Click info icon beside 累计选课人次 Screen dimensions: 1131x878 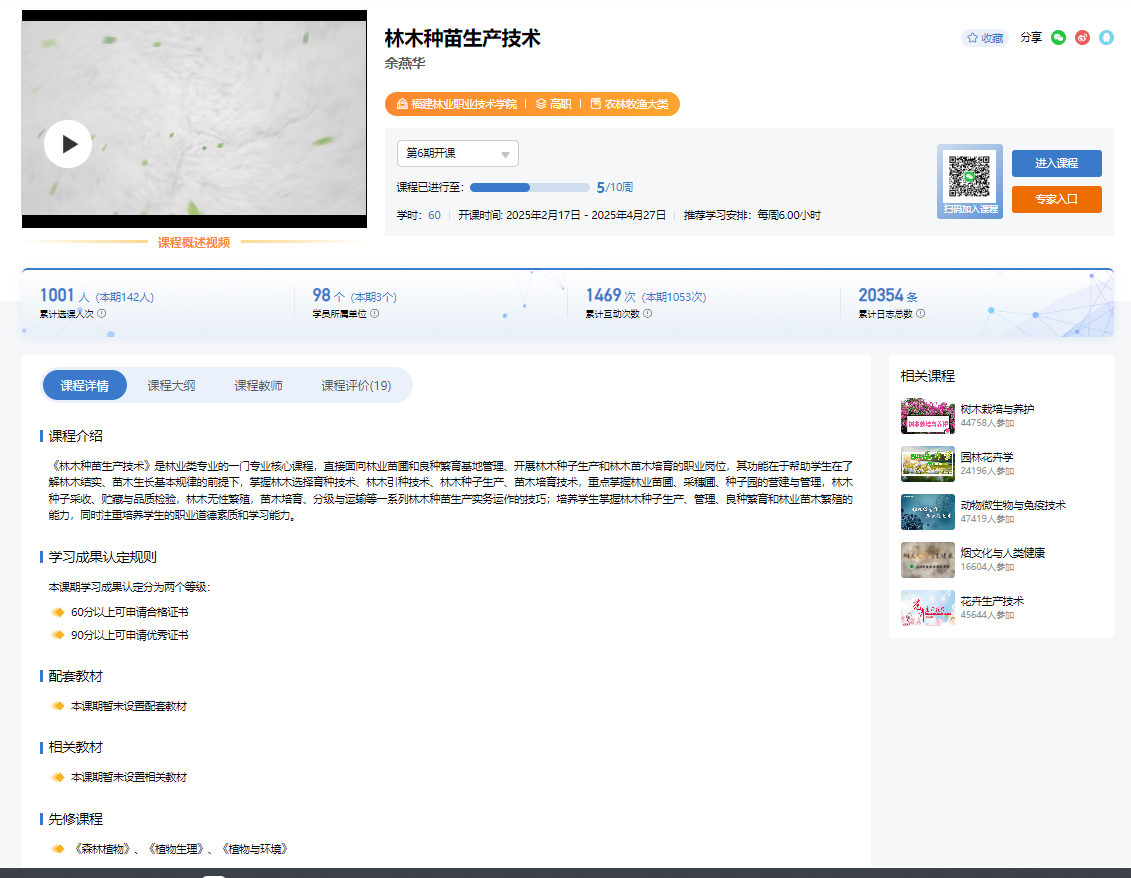[x=102, y=314]
